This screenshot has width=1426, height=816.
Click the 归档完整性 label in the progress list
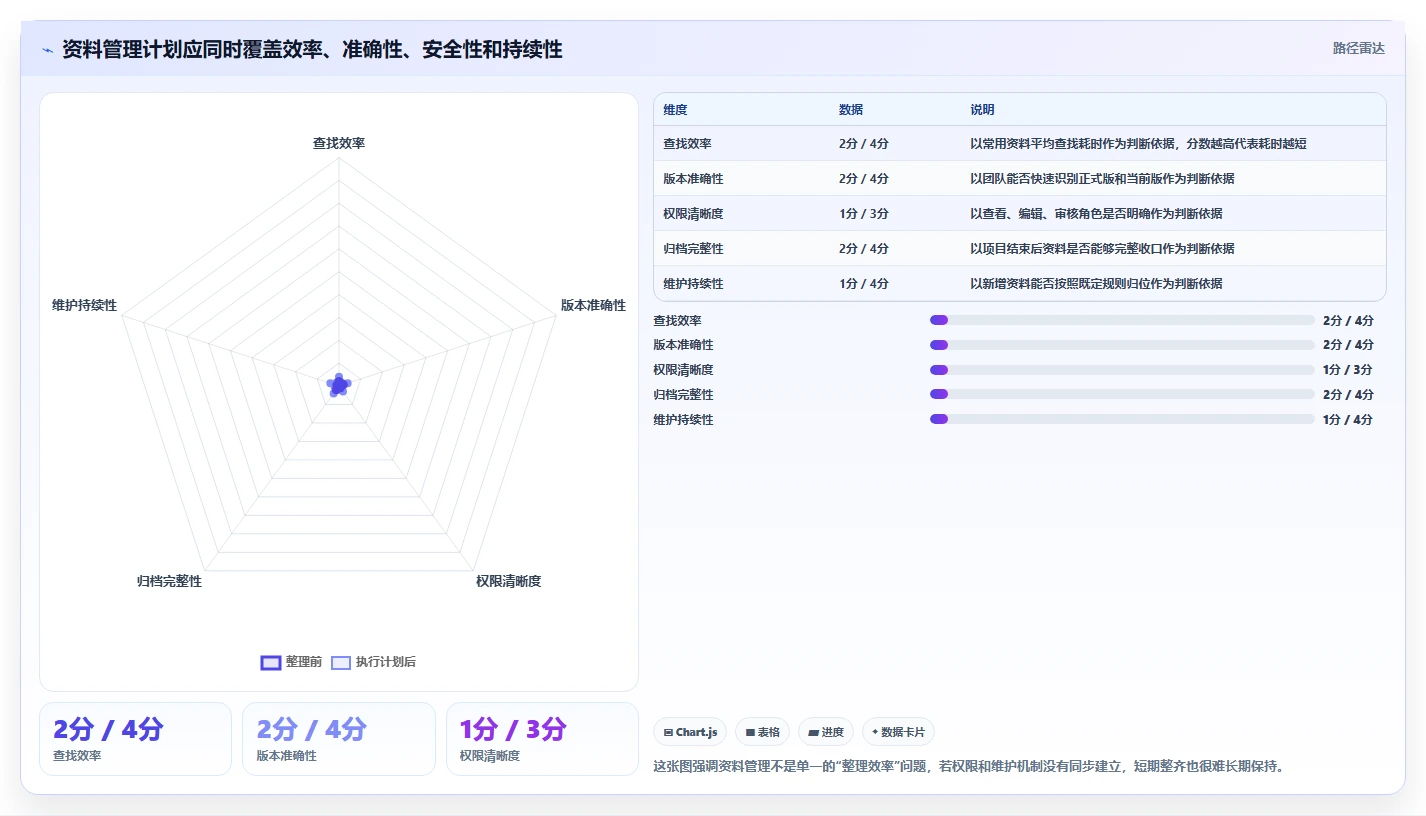click(x=684, y=395)
